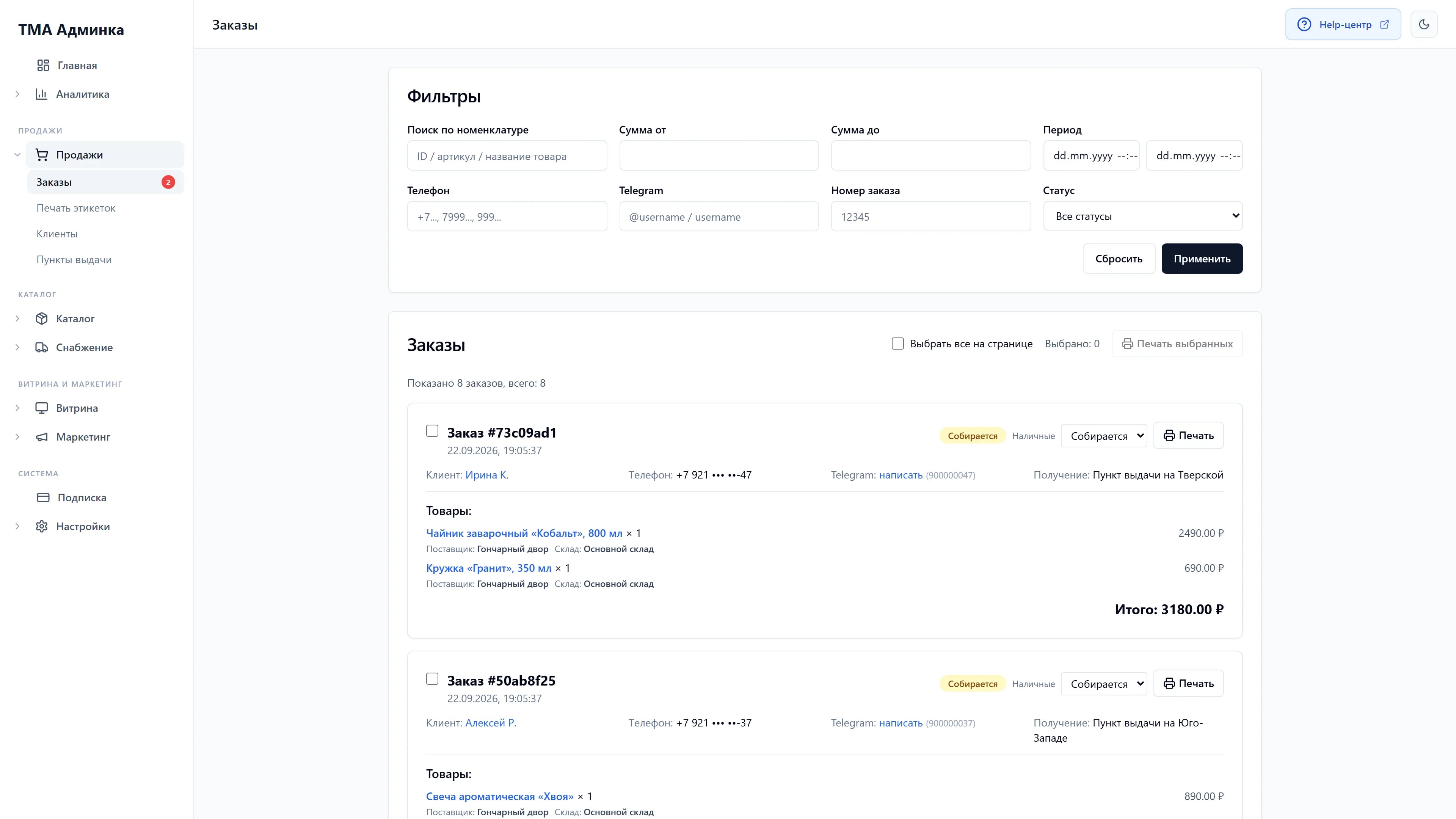Click the Настройки gear icon
1456x819 pixels.
pyautogui.click(x=41, y=526)
